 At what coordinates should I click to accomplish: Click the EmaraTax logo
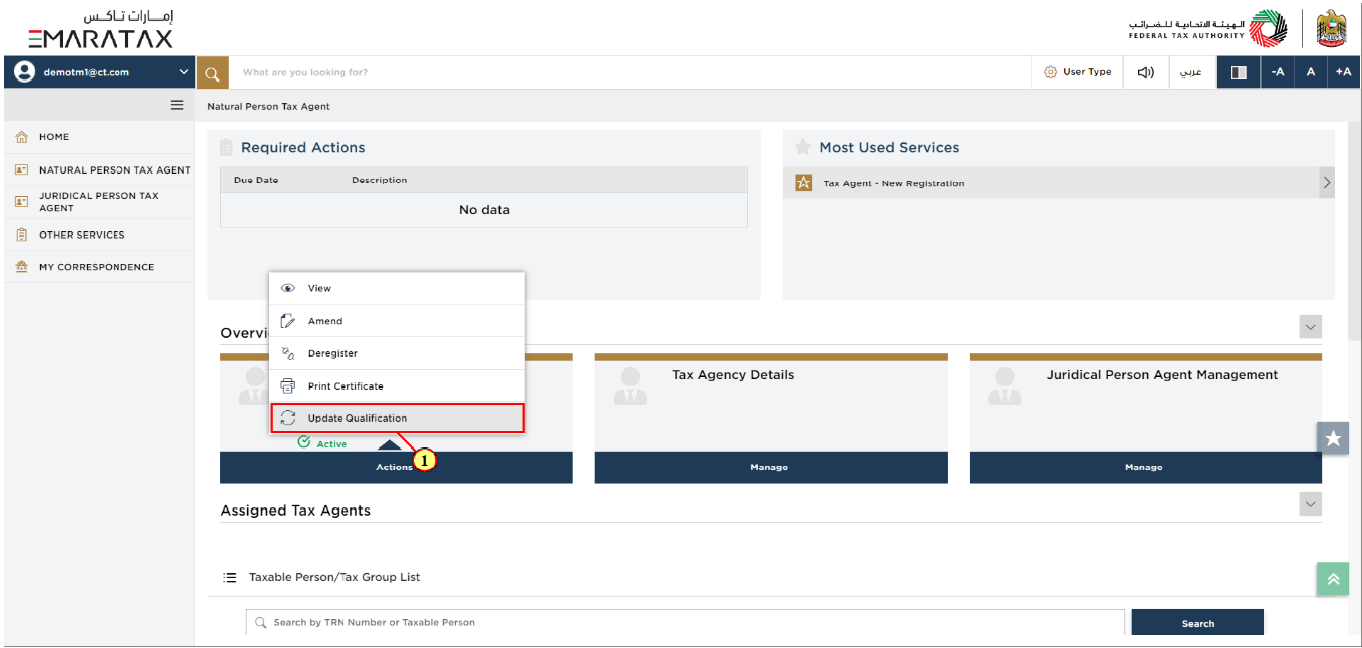tap(100, 28)
